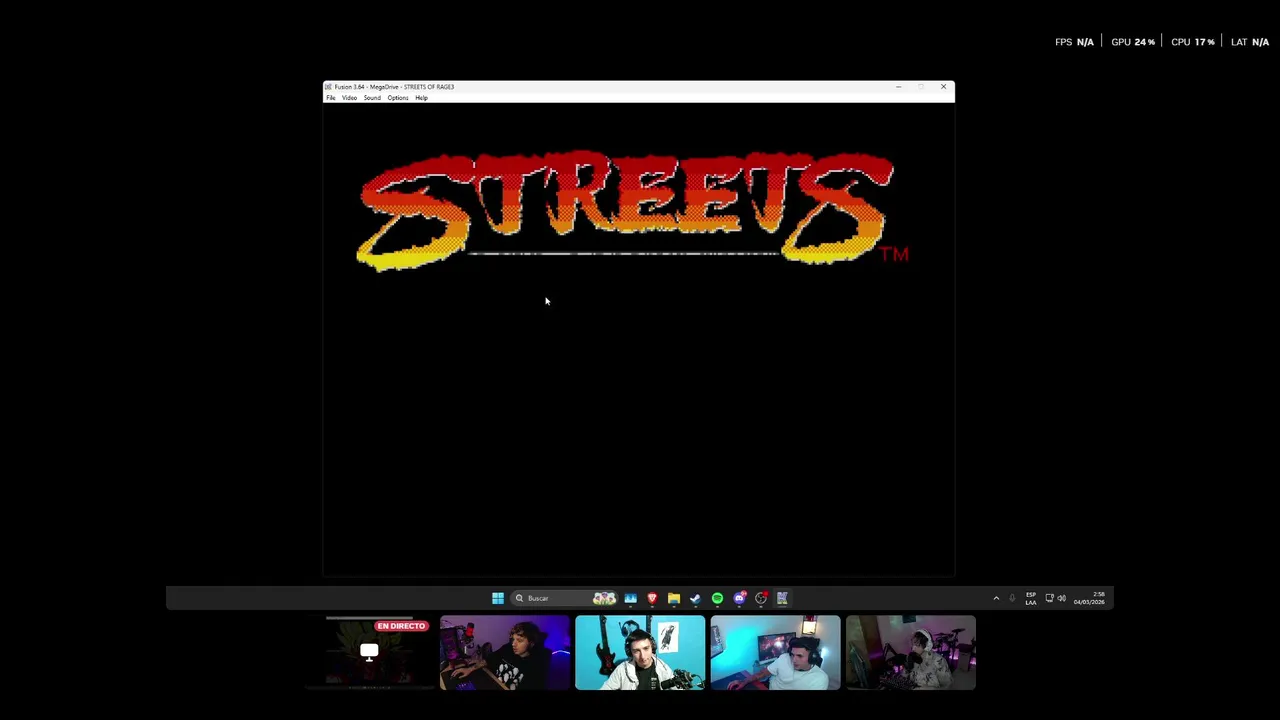The height and width of the screenshot is (720, 1280).
Task: Click the search highlight image in Buscar box
Action: 604,598
